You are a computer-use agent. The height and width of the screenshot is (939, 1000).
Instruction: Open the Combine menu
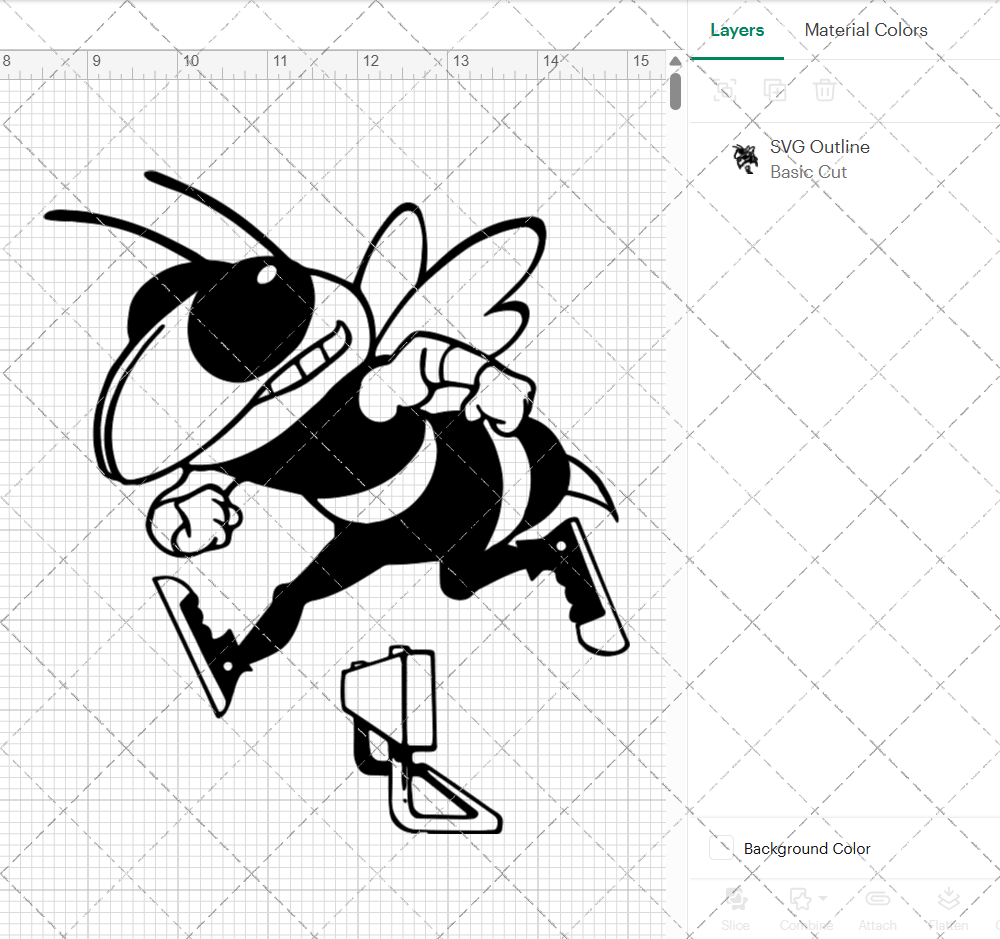[806, 908]
